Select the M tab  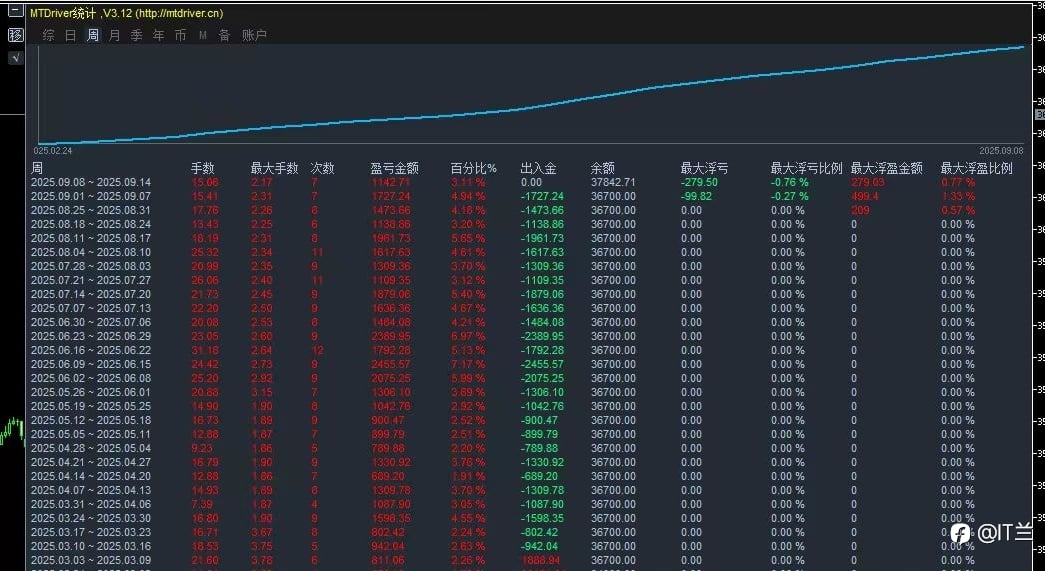203,35
